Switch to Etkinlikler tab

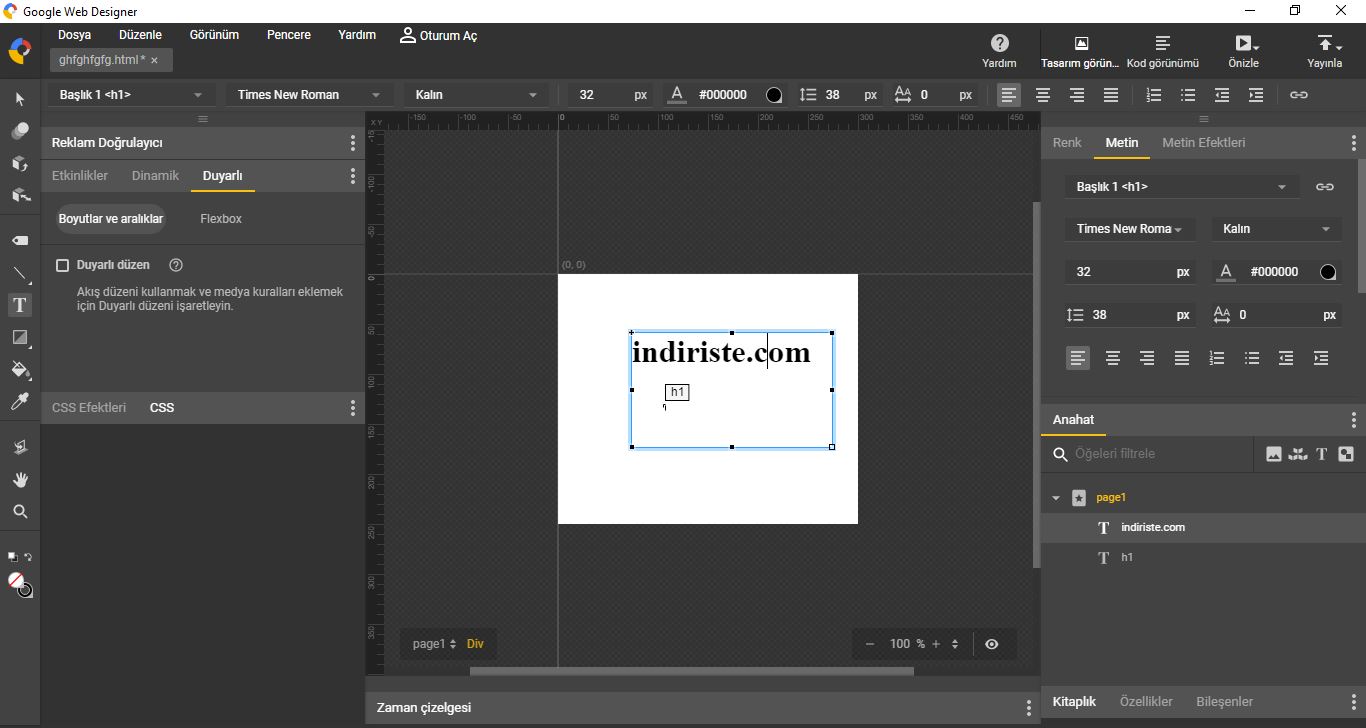coord(80,176)
